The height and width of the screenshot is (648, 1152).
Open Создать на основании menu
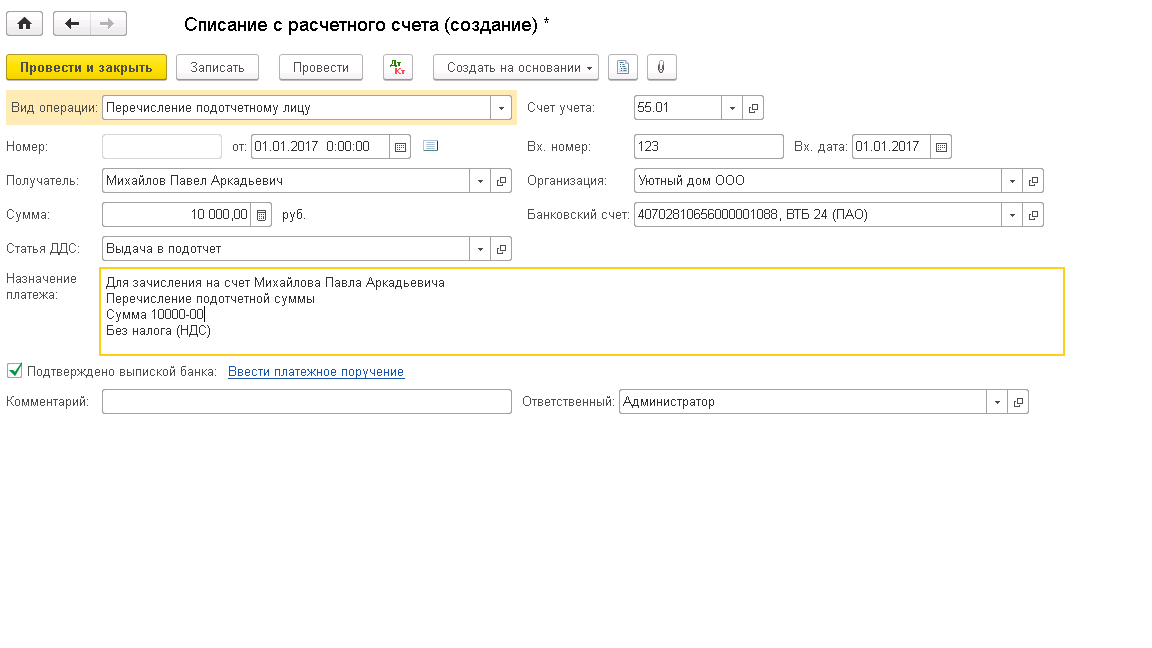[515, 67]
